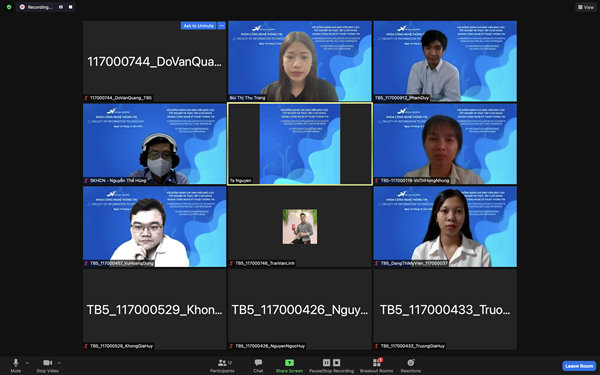Click the Mute microphone icon

16,362
